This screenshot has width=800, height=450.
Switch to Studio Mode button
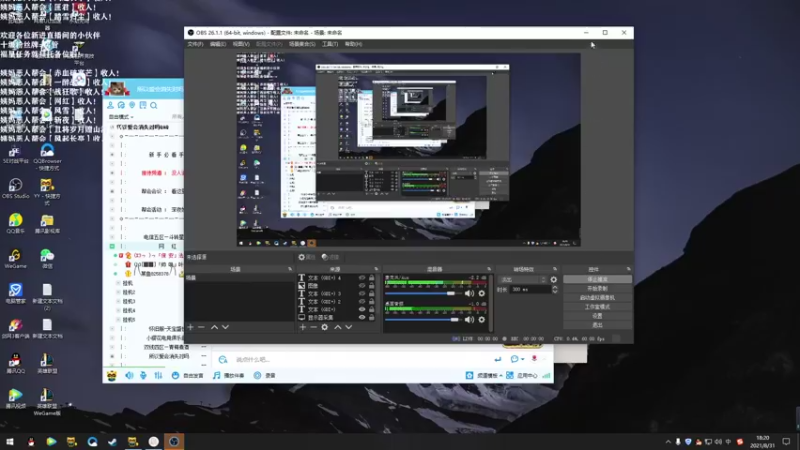click(597, 307)
